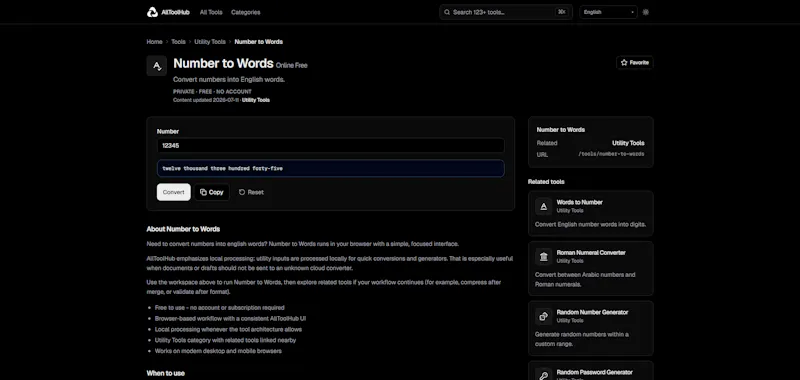Image resolution: width=800 pixels, height=380 pixels.
Task: Focus the Search 123+ tools field
Action: coord(506,12)
